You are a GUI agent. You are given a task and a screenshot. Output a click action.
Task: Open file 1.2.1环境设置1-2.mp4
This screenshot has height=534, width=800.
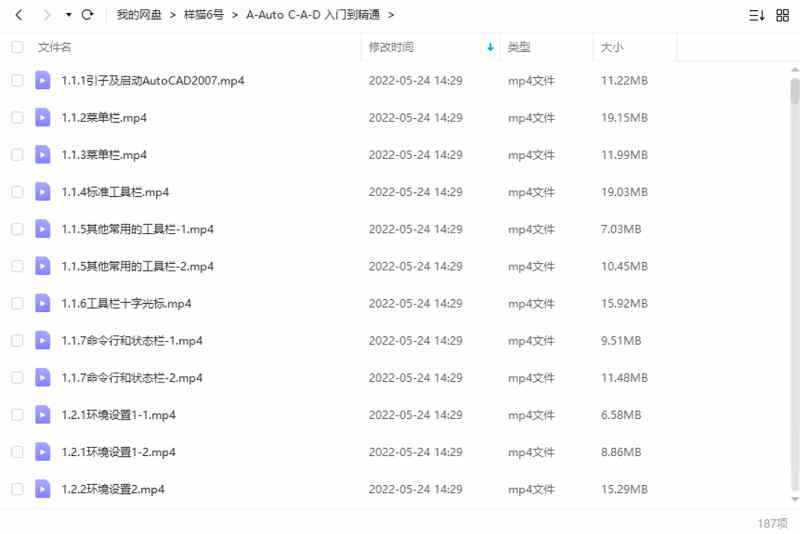tap(118, 452)
